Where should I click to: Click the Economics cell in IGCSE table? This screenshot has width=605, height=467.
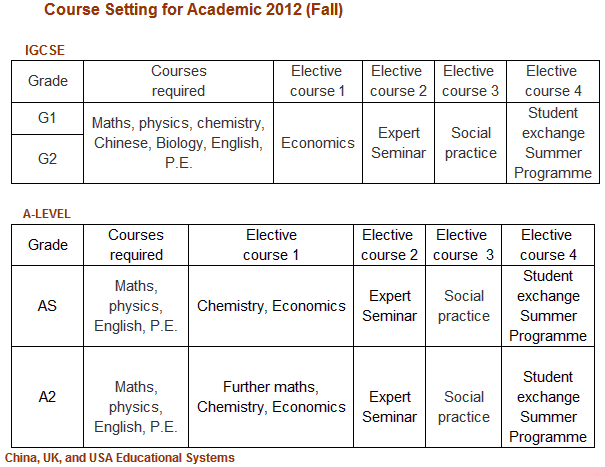coord(317,143)
